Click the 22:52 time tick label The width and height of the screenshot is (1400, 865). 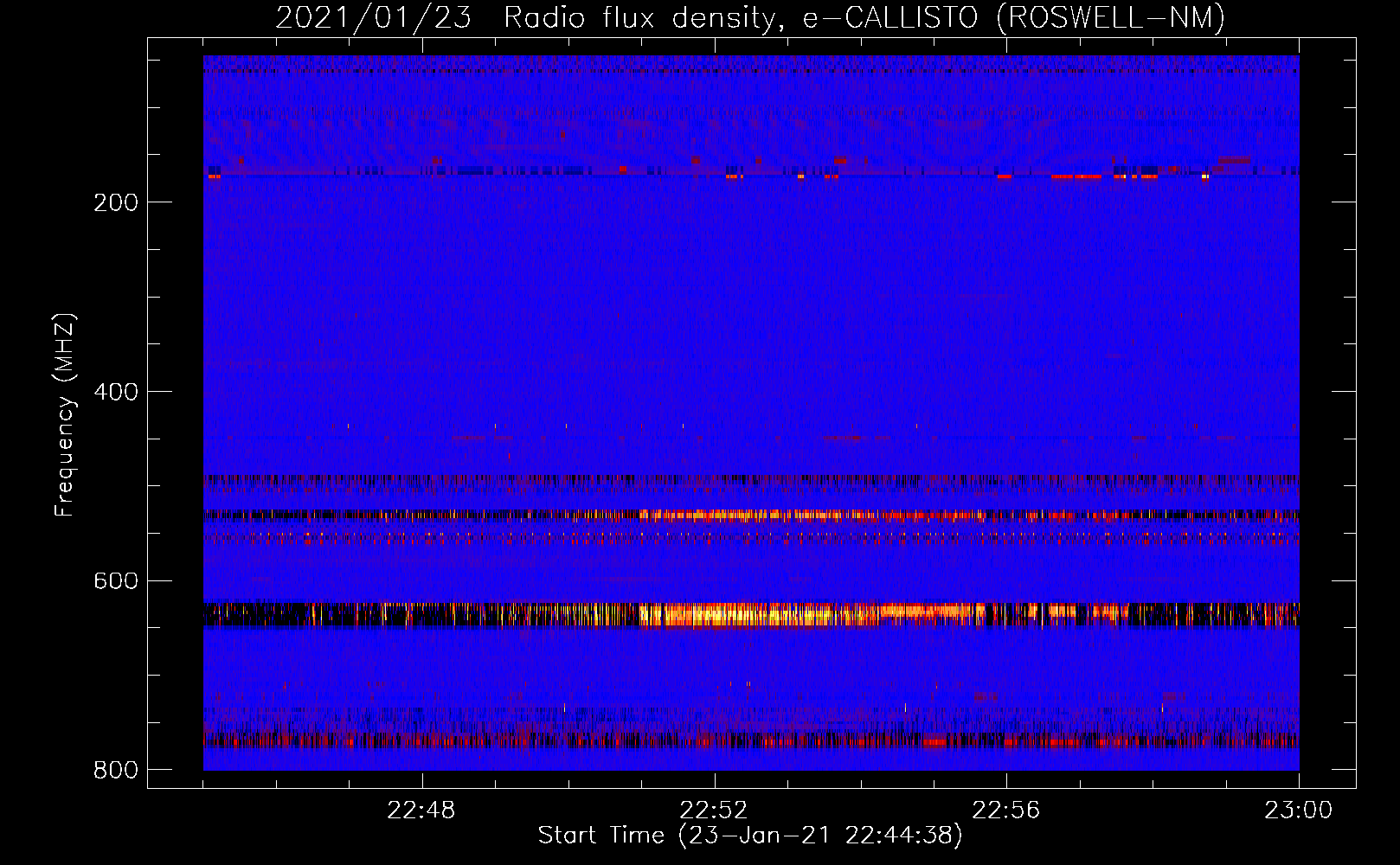tap(714, 811)
